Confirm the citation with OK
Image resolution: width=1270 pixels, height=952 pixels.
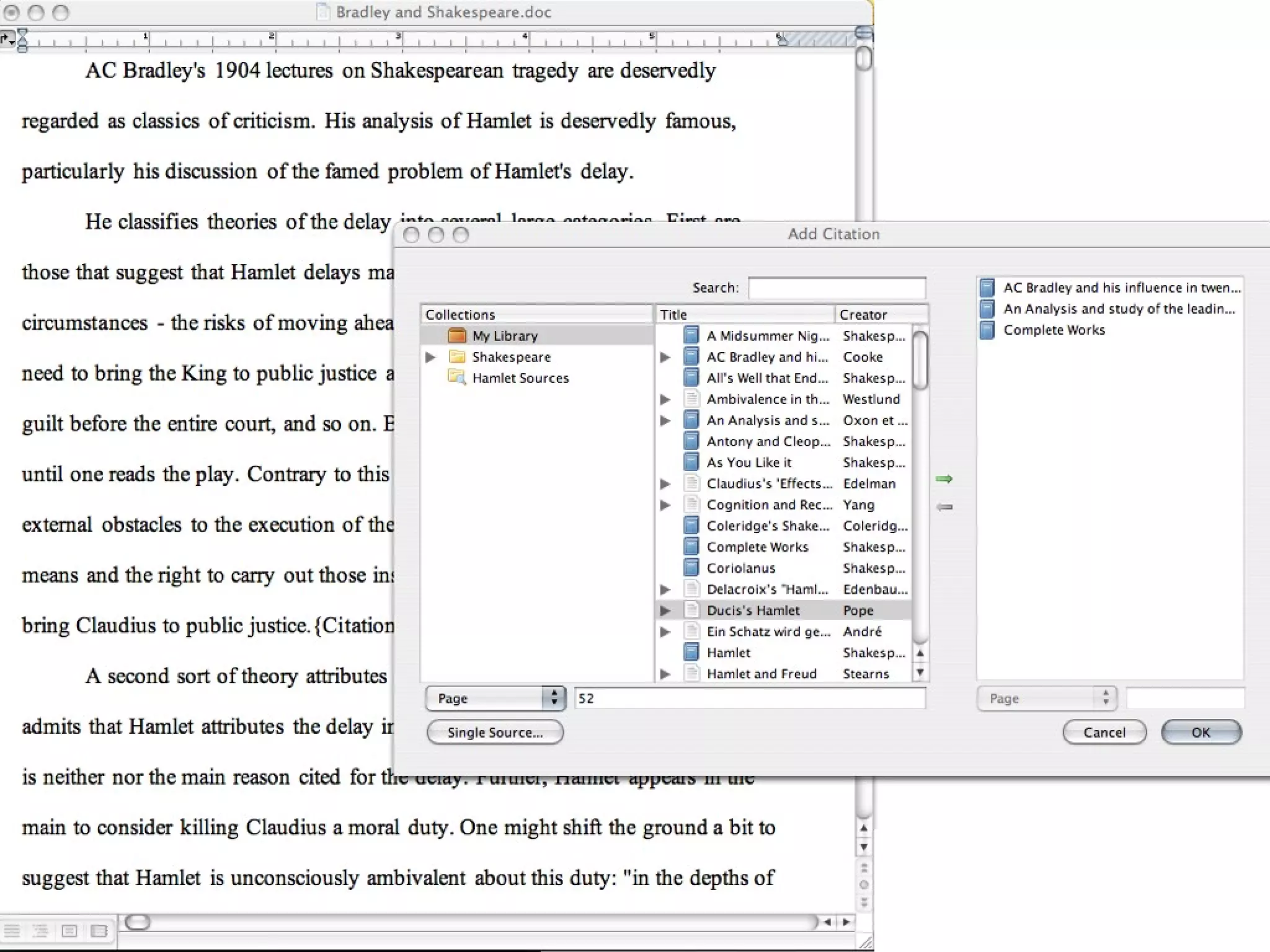click(1201, 732)
